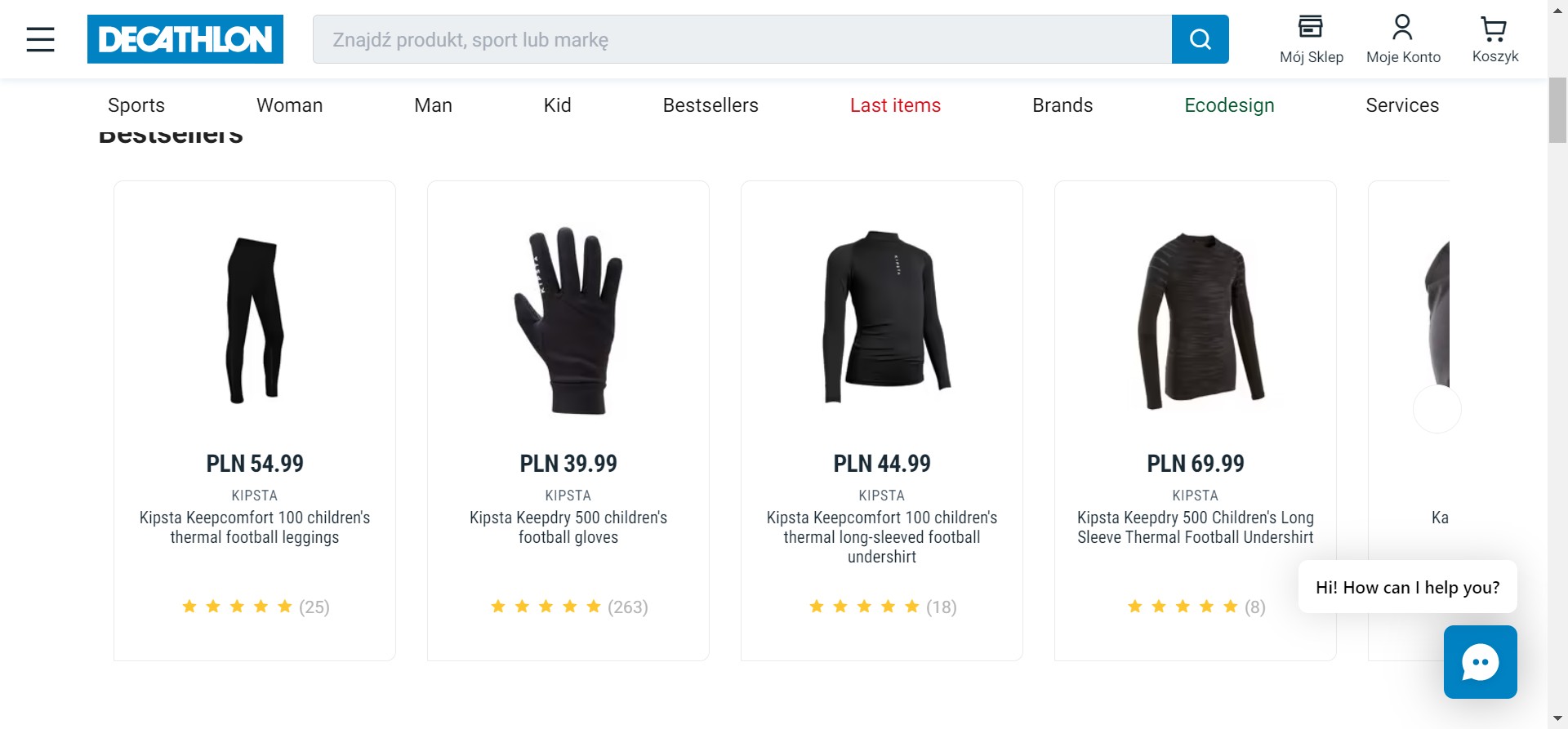Open the Sports navigation menu
Viewport: 1568px width, 729px height.
[x=136, y=105]
